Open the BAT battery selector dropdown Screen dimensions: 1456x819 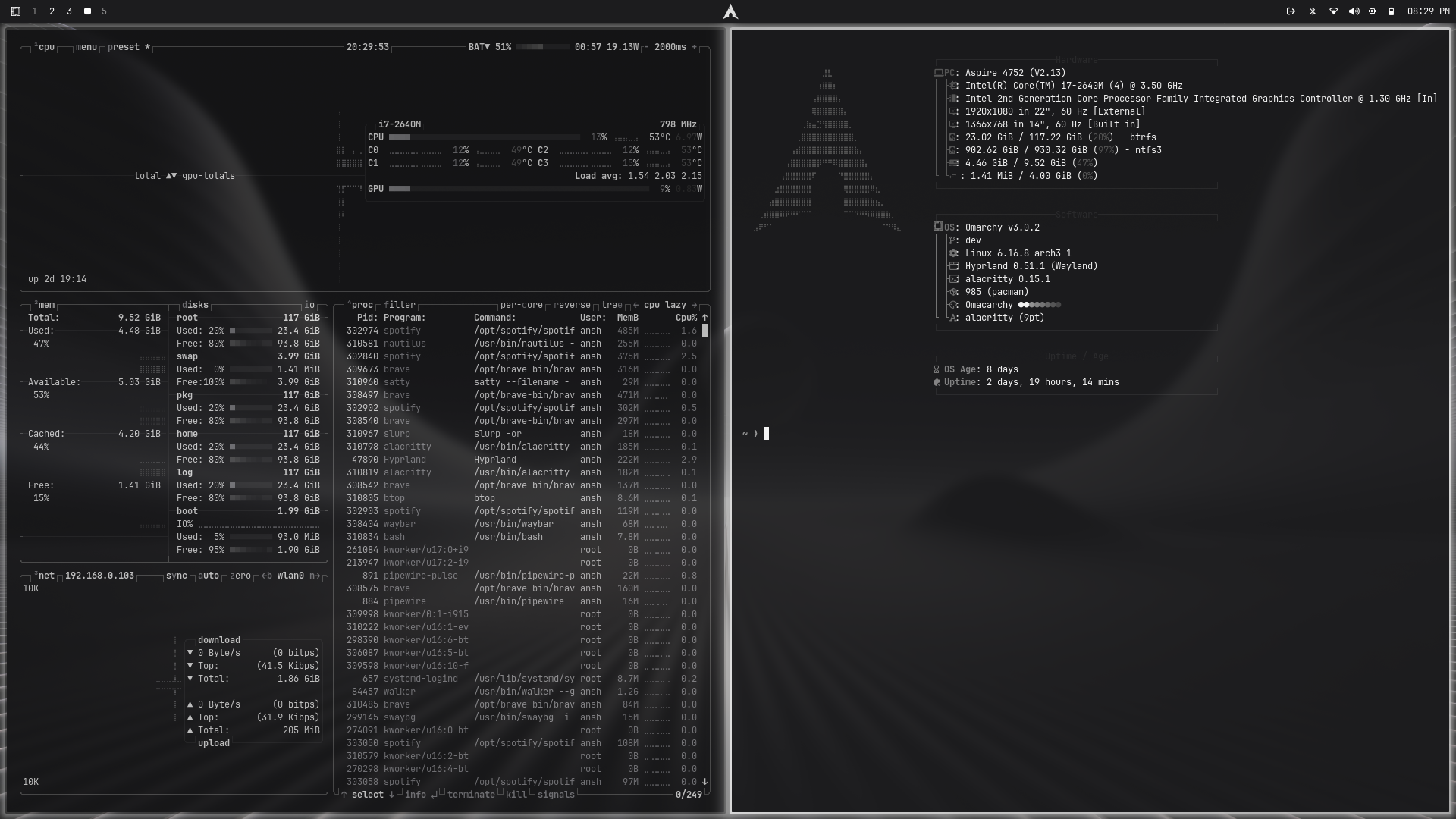tap(479, 47)
